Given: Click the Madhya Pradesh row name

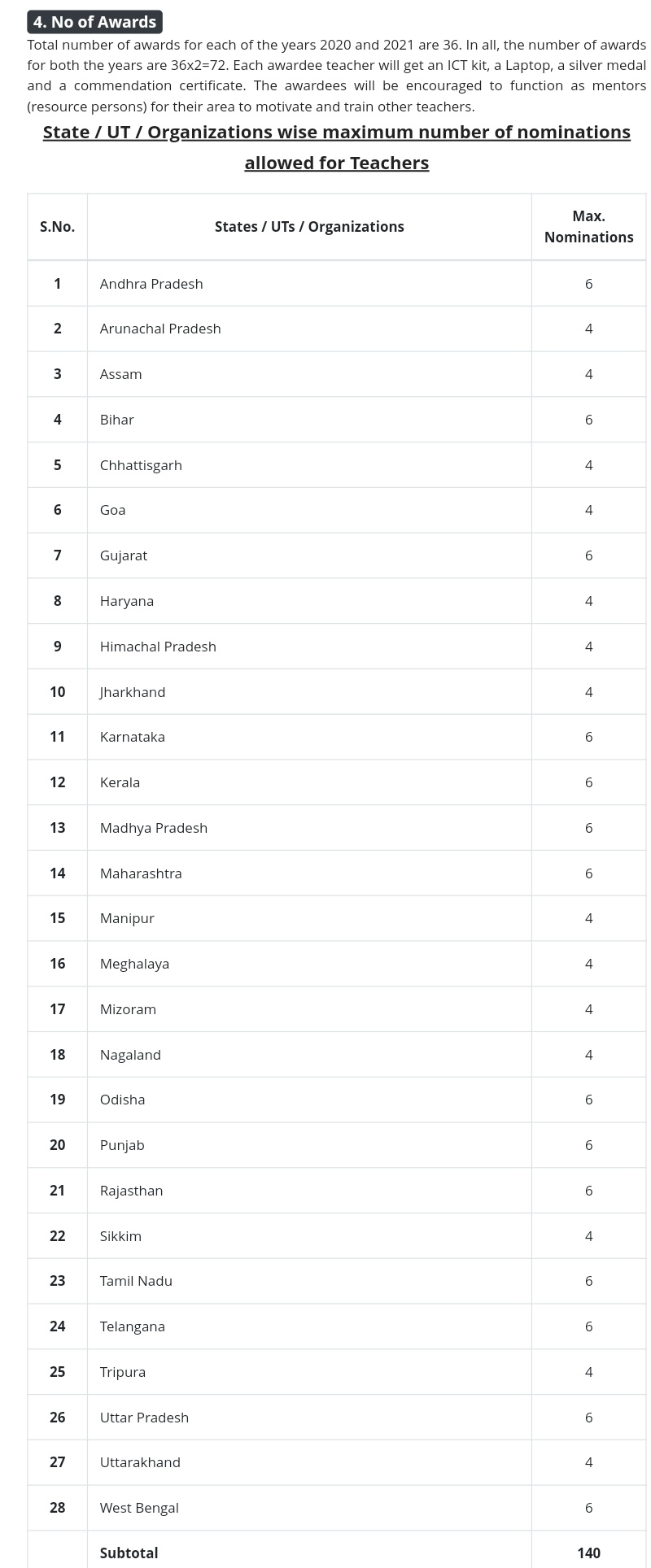Looking at the screenshot, I should (154, 828).
